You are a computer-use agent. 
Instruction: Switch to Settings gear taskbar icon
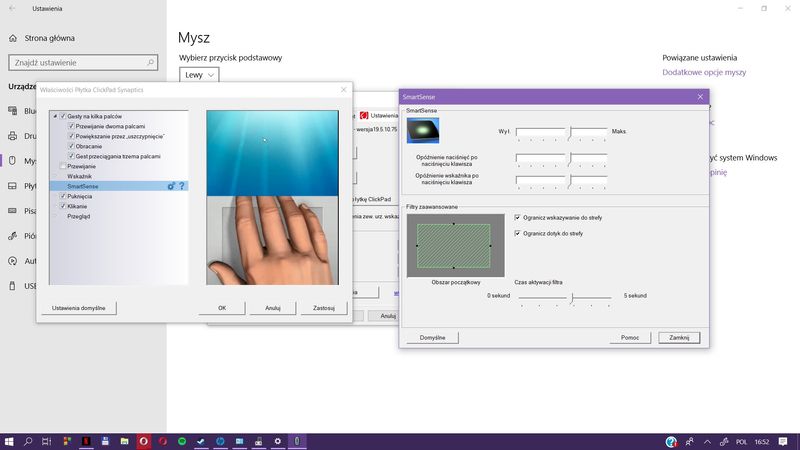[x=278, y=441]
